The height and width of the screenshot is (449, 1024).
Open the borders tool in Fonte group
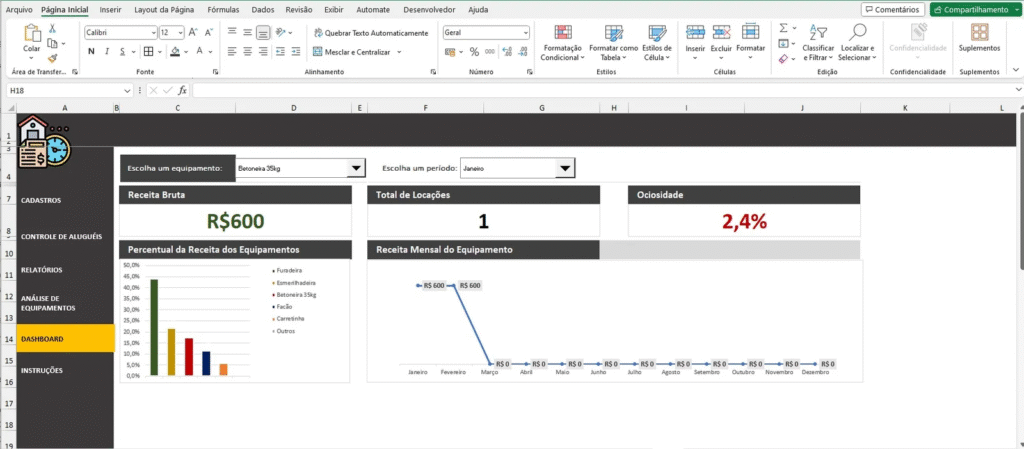point(148,51)
